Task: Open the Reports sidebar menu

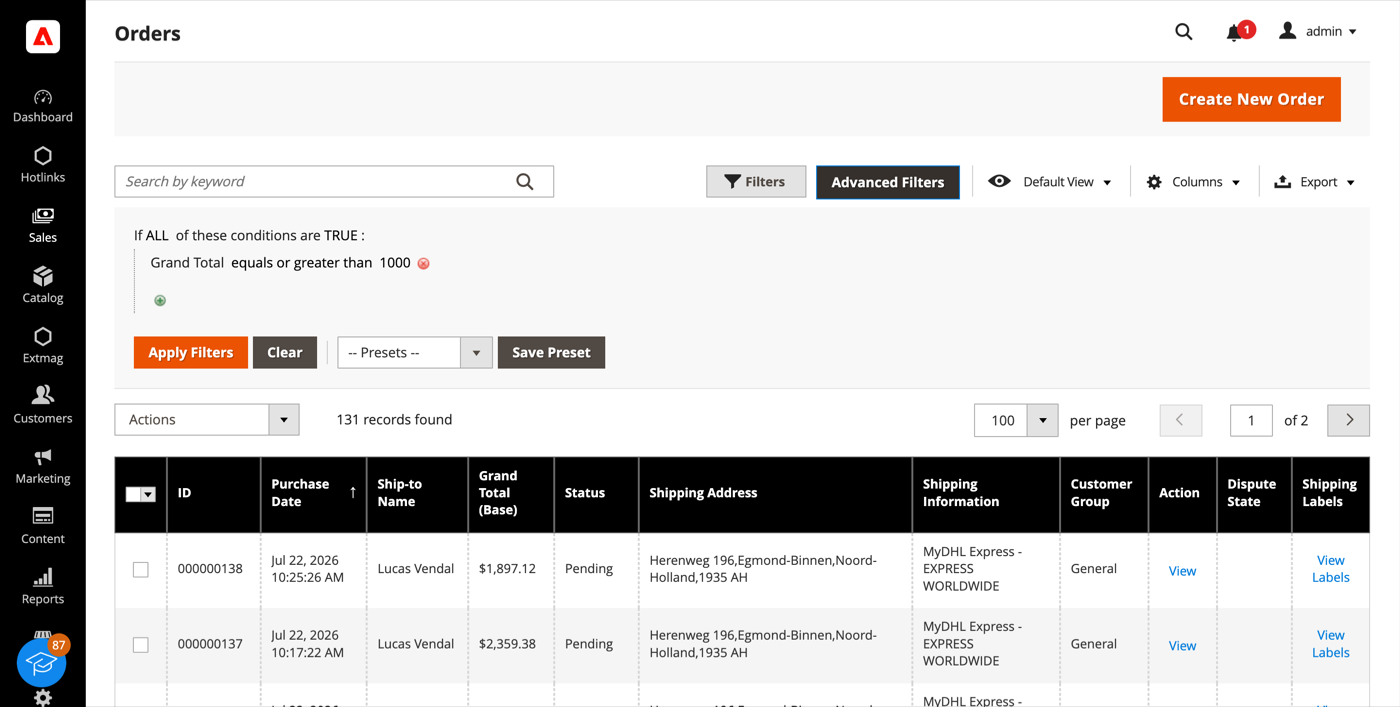Action: (x=43, y=587)
